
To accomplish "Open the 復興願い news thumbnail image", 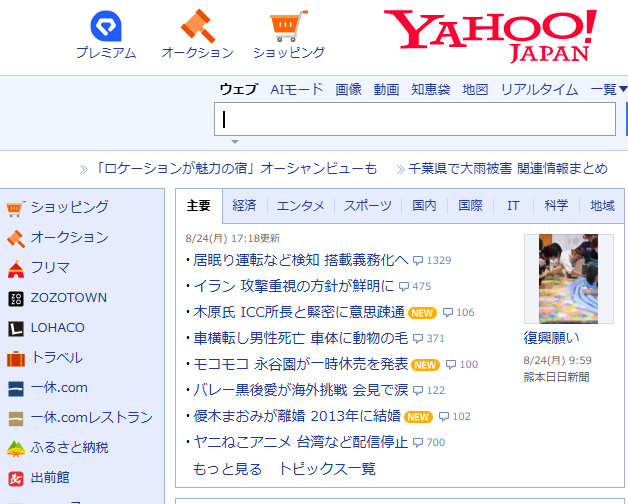I will click(x=568, y=279).
